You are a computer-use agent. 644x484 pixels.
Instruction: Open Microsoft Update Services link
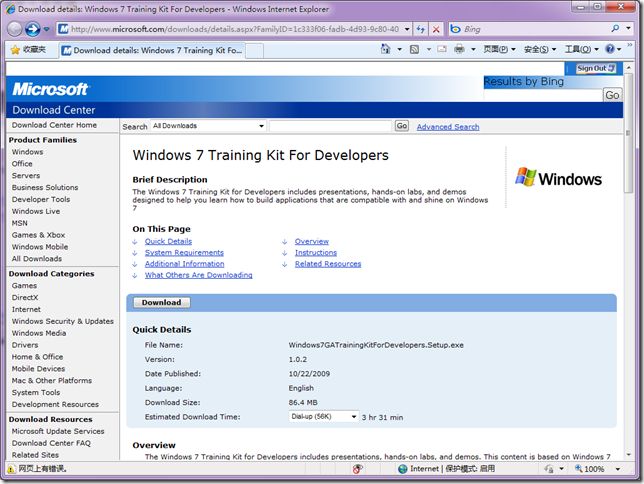click(x=58, y=431)
